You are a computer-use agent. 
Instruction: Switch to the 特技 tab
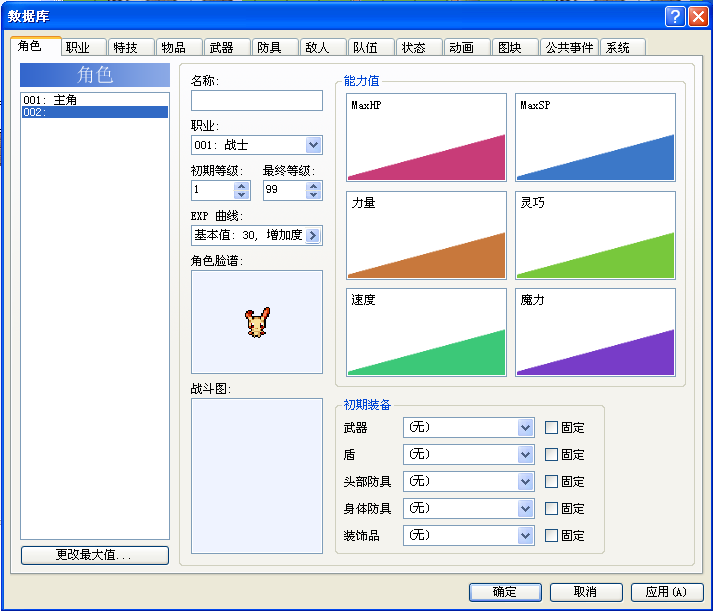(131, 47)
